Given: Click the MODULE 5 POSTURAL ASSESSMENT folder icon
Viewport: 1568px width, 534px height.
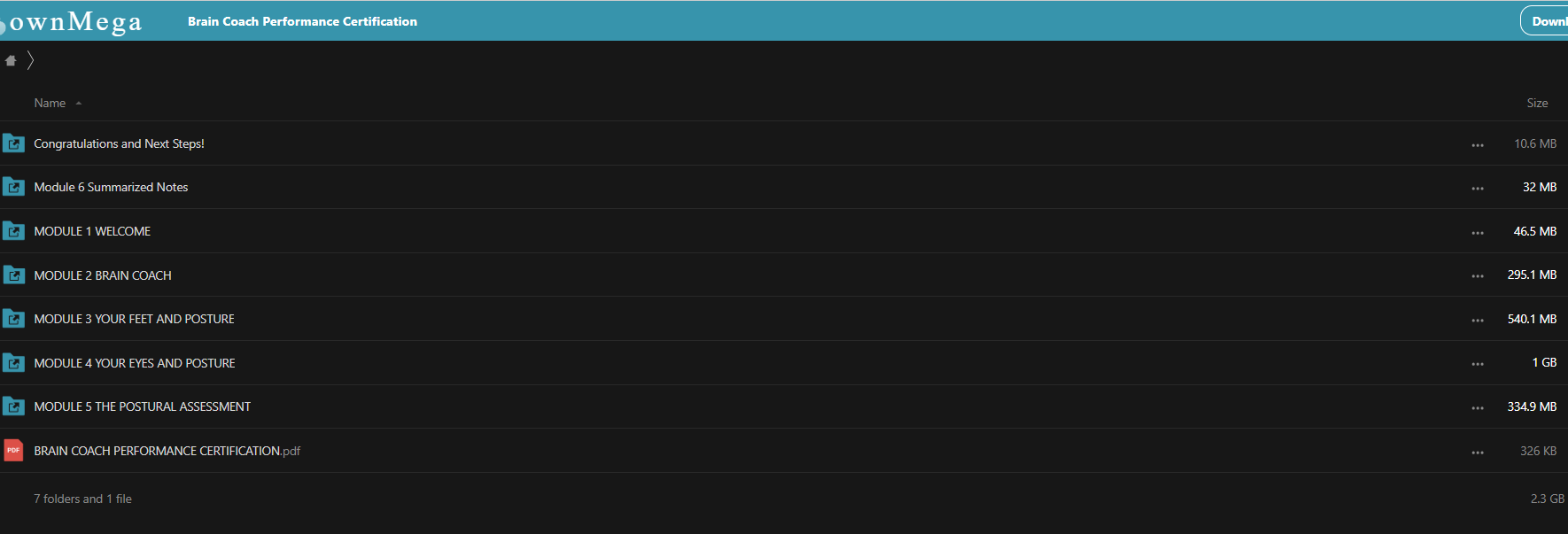Looking at the screenshot, I should [x=13, y=406].
